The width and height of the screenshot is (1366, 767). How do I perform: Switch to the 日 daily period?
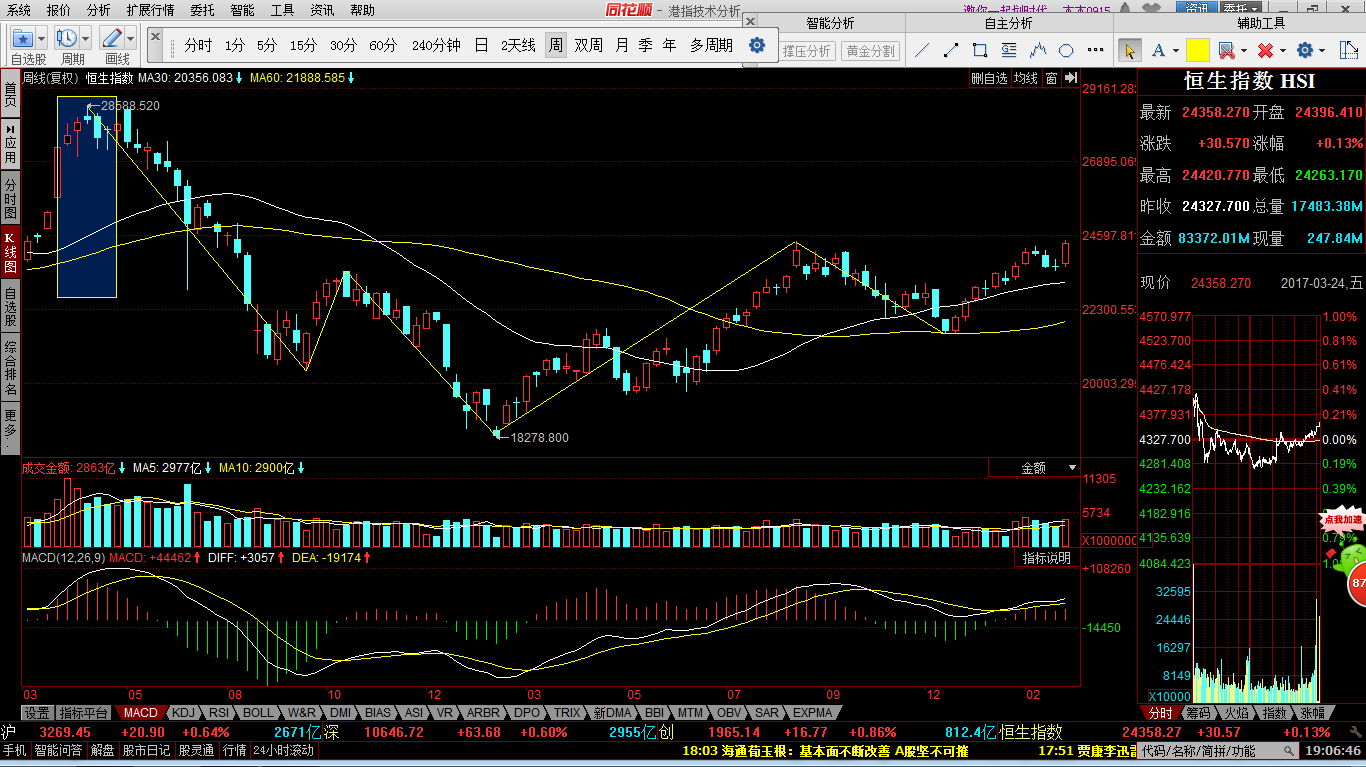pos(481,45)
